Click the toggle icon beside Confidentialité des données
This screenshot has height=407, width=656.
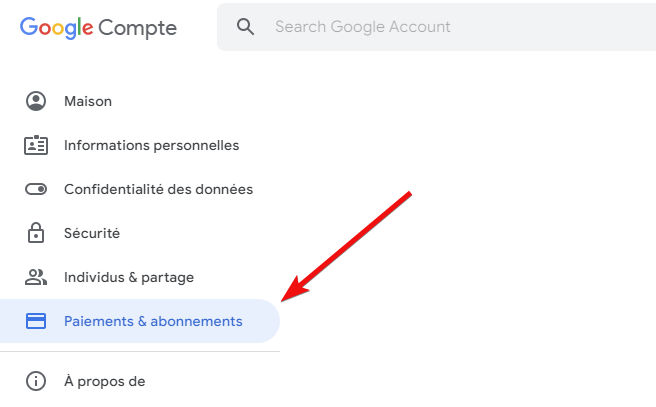[x=36, y=189]
